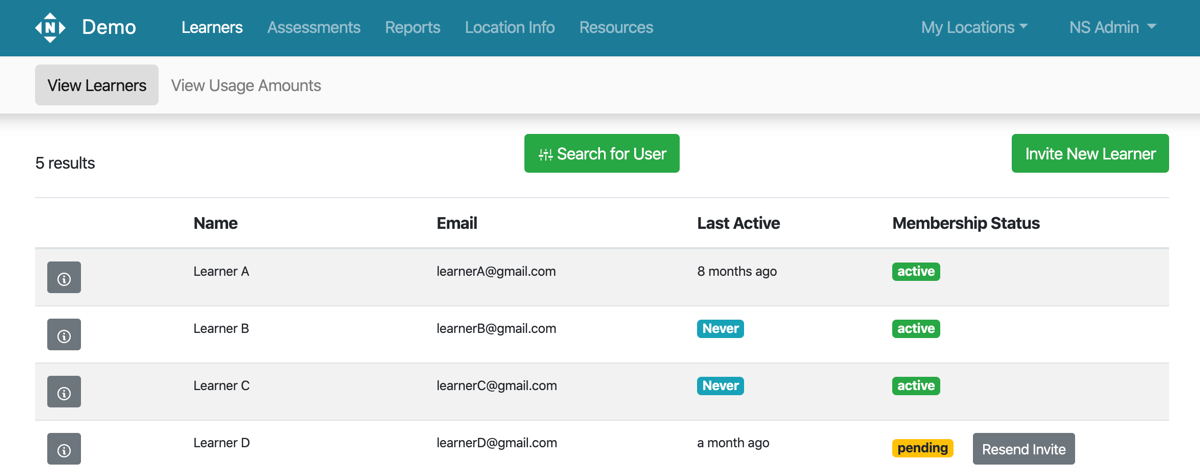Click the Demo brand title
The image size is (1200, 474).
click(109, 27)
